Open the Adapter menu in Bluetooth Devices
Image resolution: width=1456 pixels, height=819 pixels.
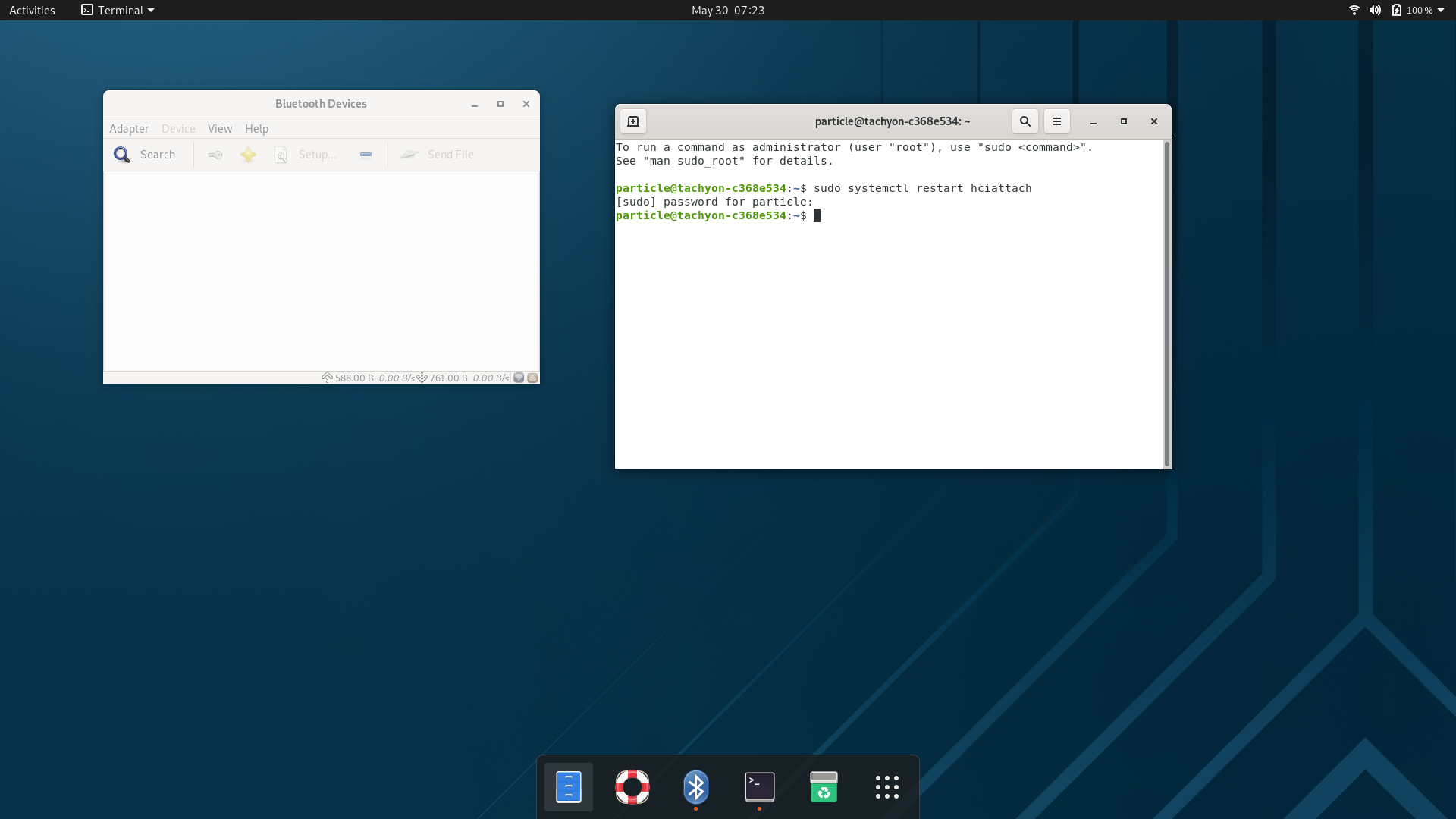(129, 129)
